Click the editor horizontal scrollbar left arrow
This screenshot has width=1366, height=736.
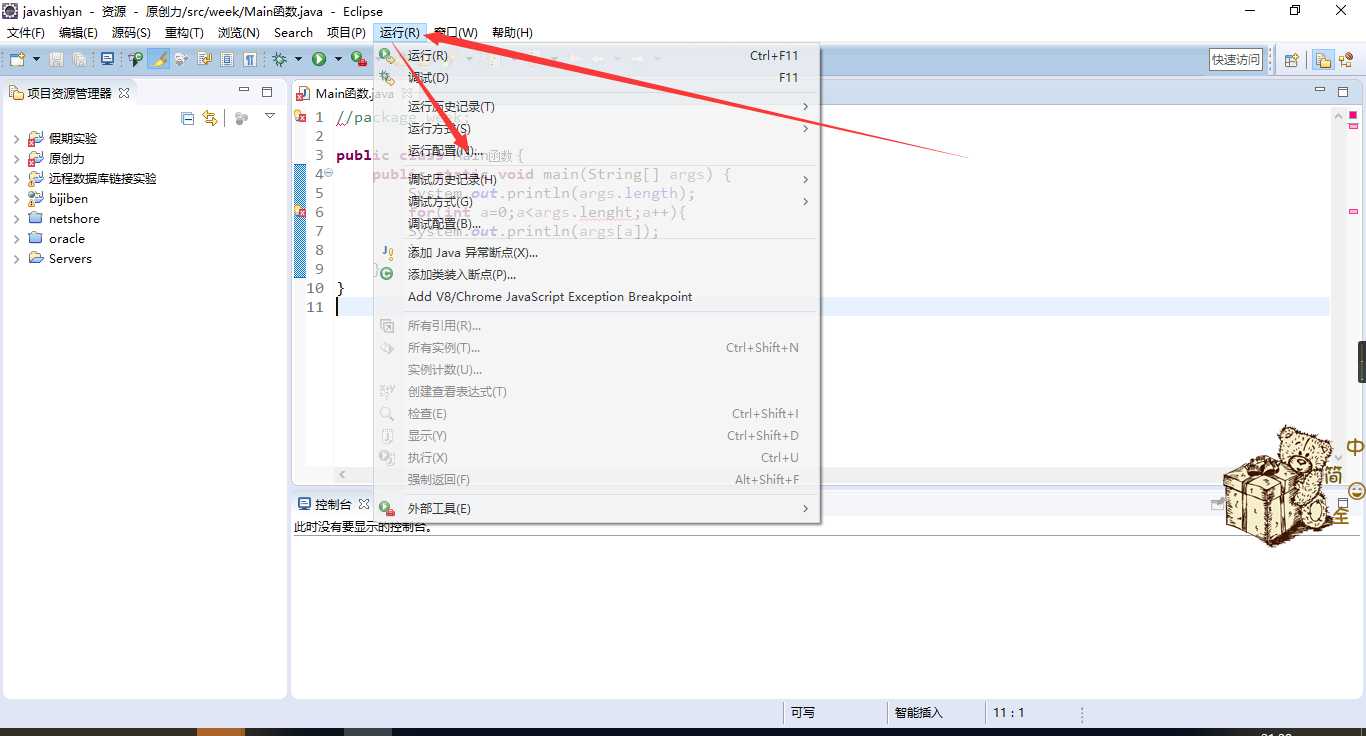[342, 474]
